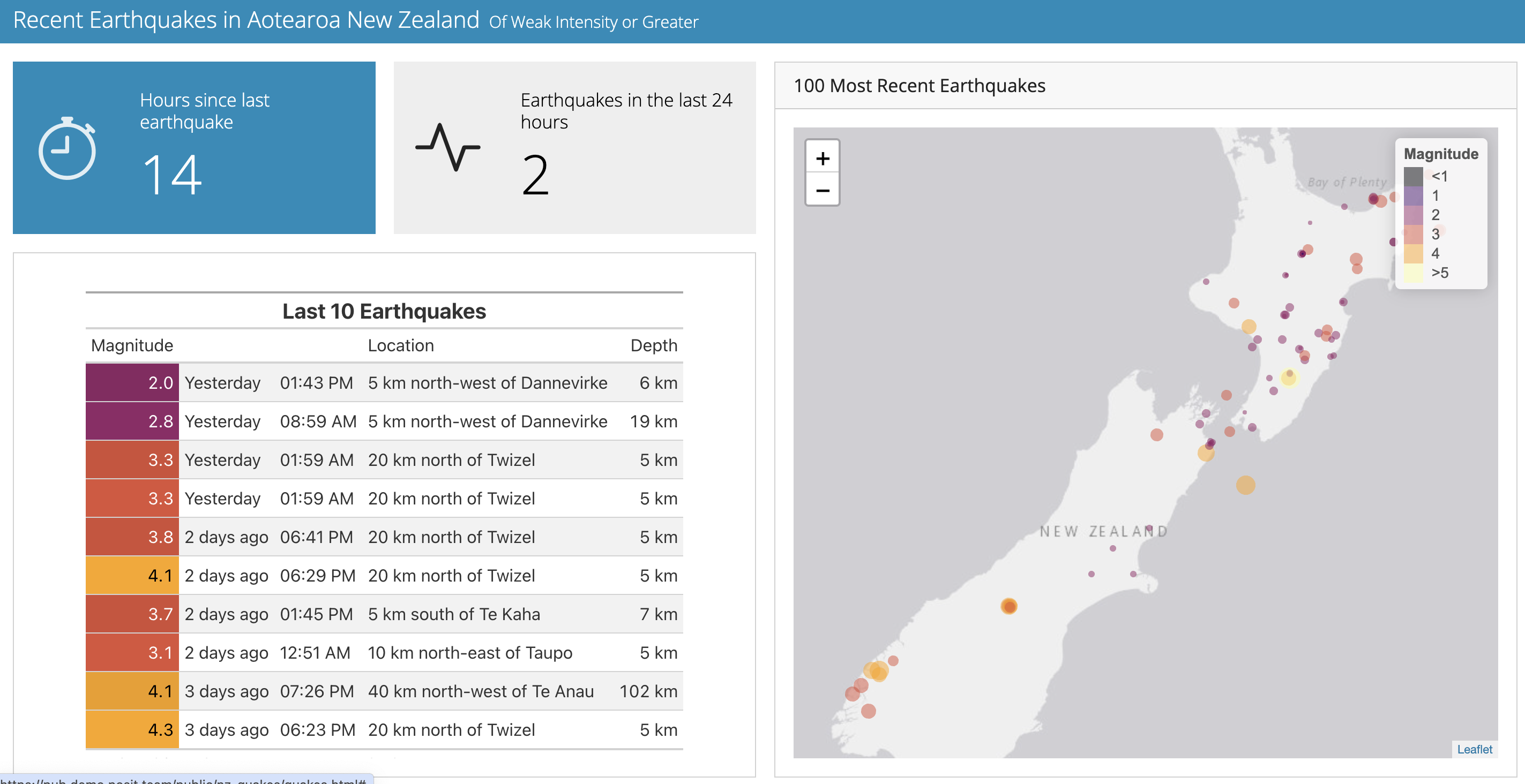The width and height of the screenshot is (1525, 784).
Task: Click the 100 Most Recent Earthquakes heading
Action: [x=920, y=86]
